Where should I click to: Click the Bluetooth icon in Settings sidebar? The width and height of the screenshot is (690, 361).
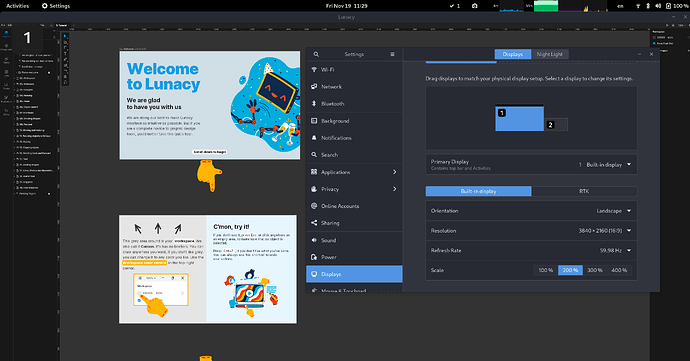314,103
